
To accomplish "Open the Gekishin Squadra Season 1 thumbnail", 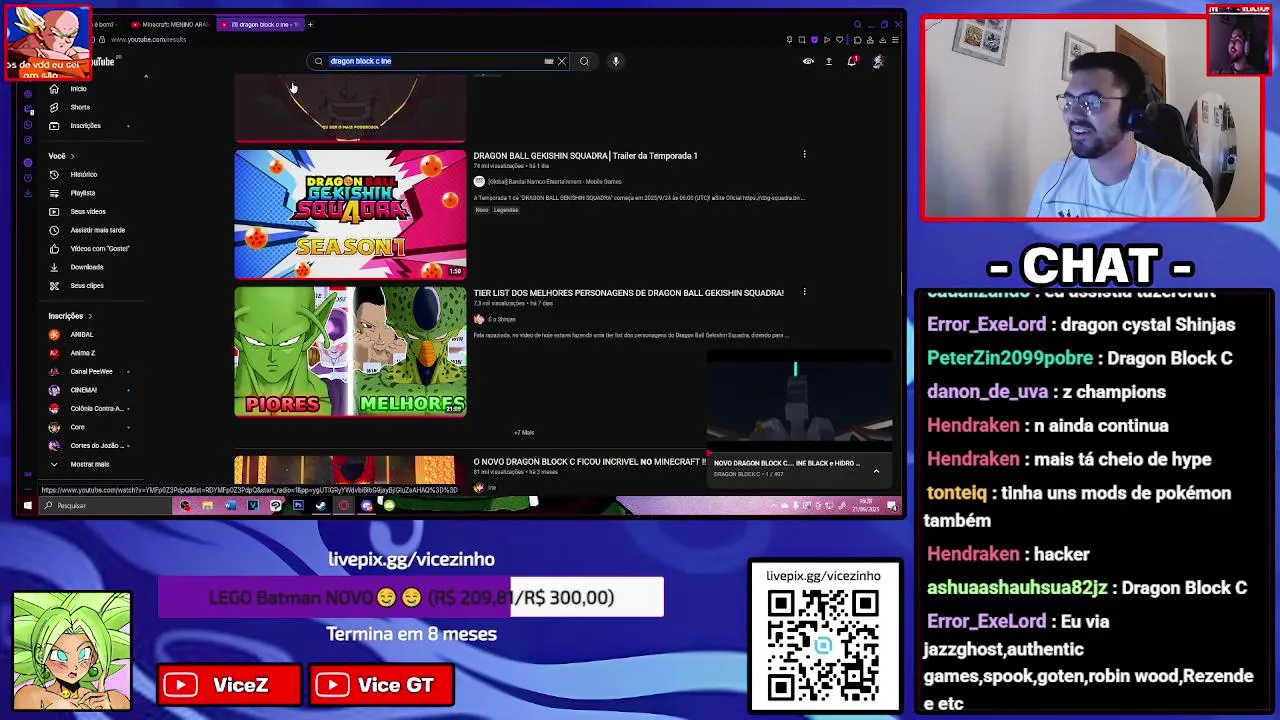I will [350, 214].
